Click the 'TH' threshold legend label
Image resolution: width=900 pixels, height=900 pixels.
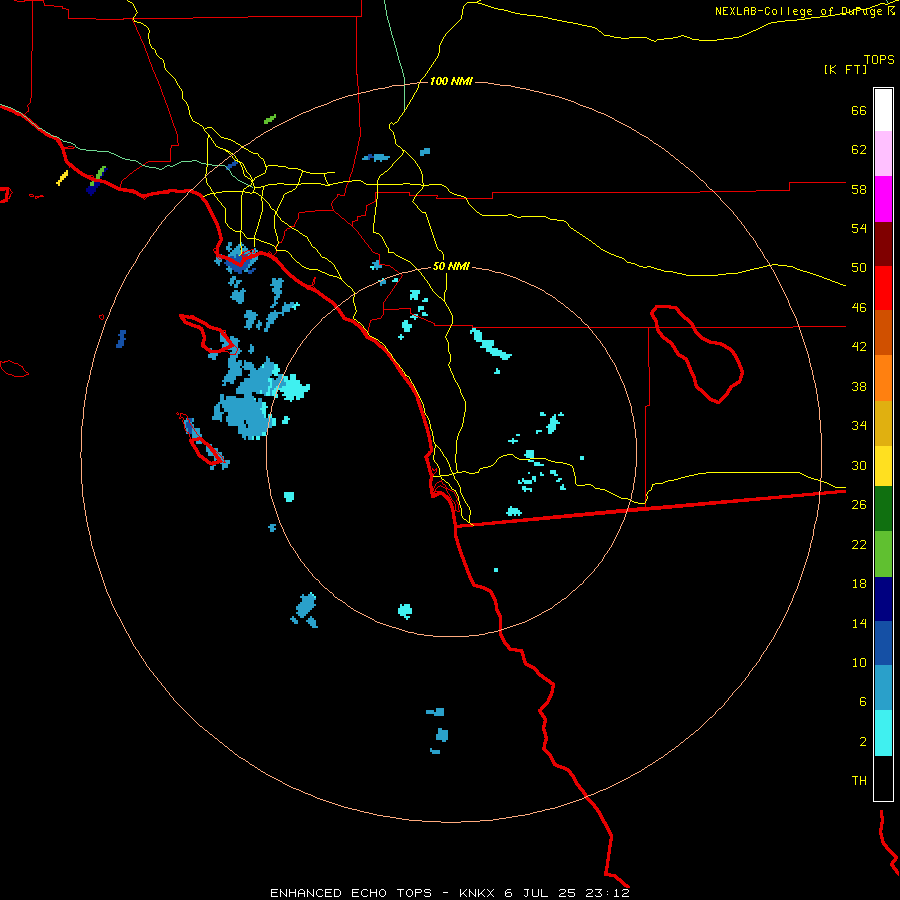pyautogui.click(x=859, y=781)
